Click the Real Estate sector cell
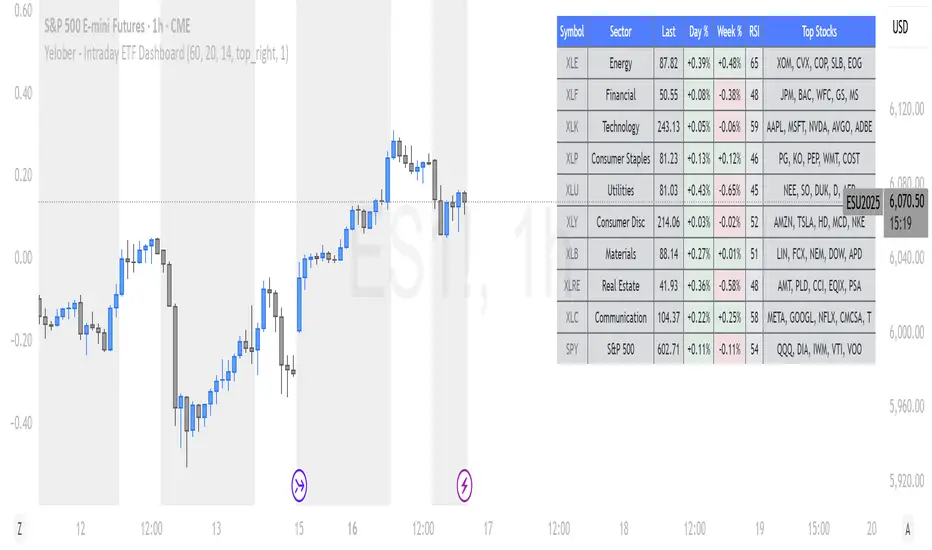 pyautogui.click(x=620, y=286)
